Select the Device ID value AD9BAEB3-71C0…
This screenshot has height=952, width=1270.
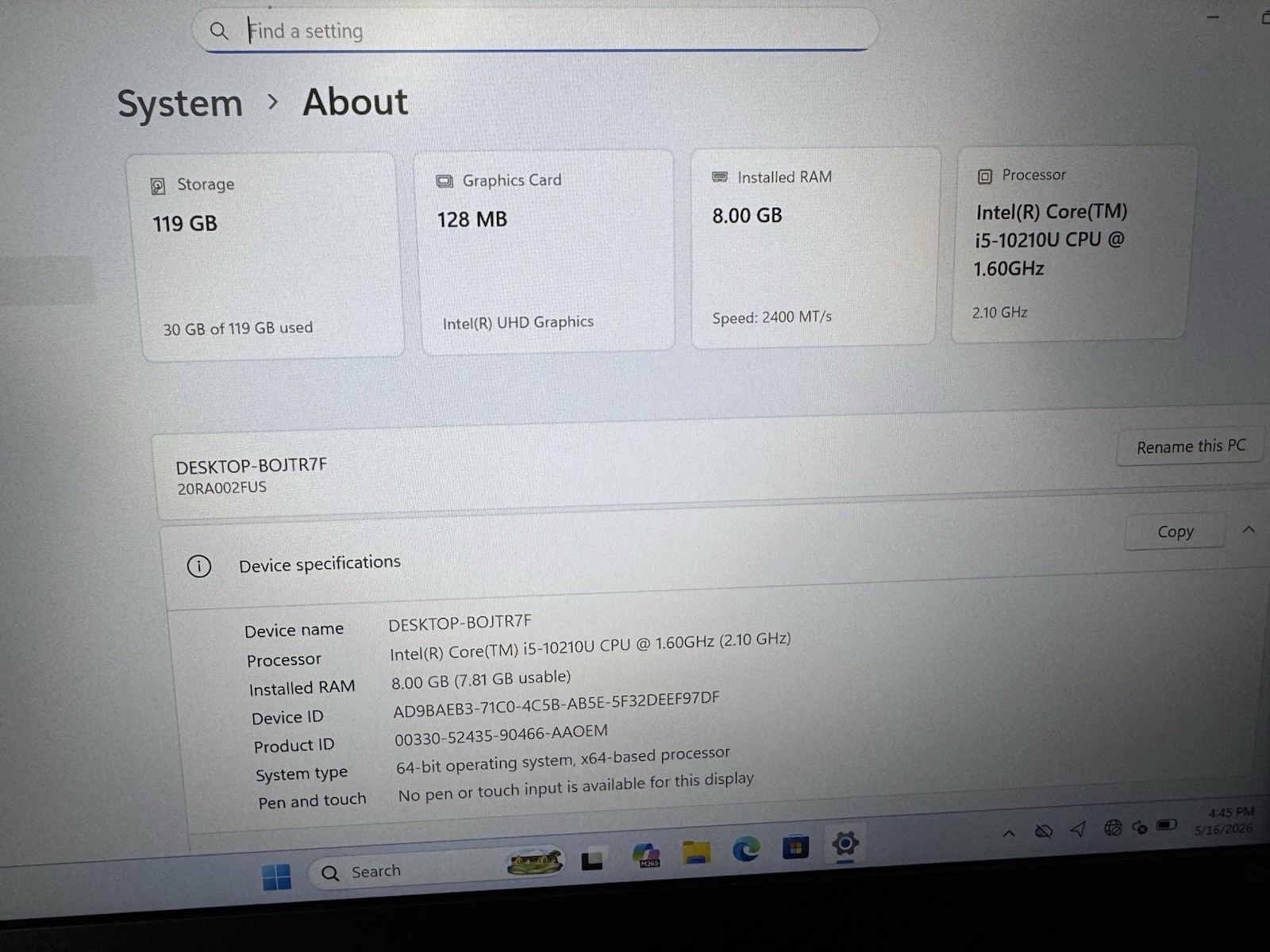click(x=556, y=704)
